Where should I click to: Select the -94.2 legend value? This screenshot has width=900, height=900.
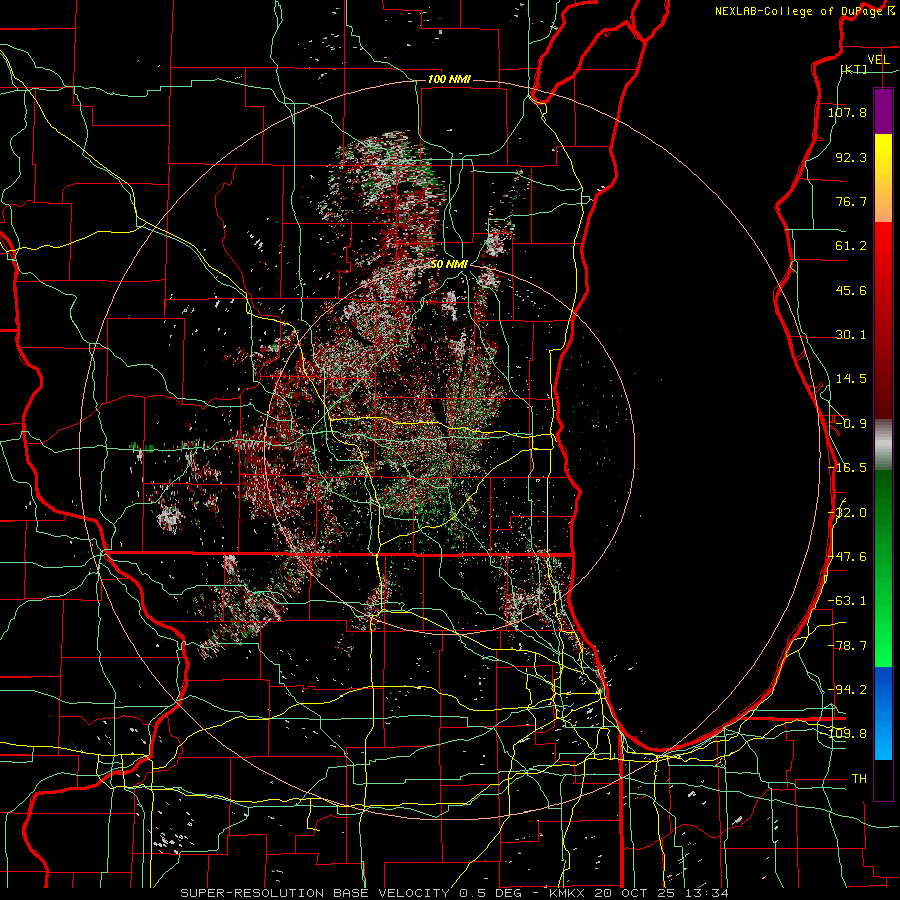coord(847,690)
